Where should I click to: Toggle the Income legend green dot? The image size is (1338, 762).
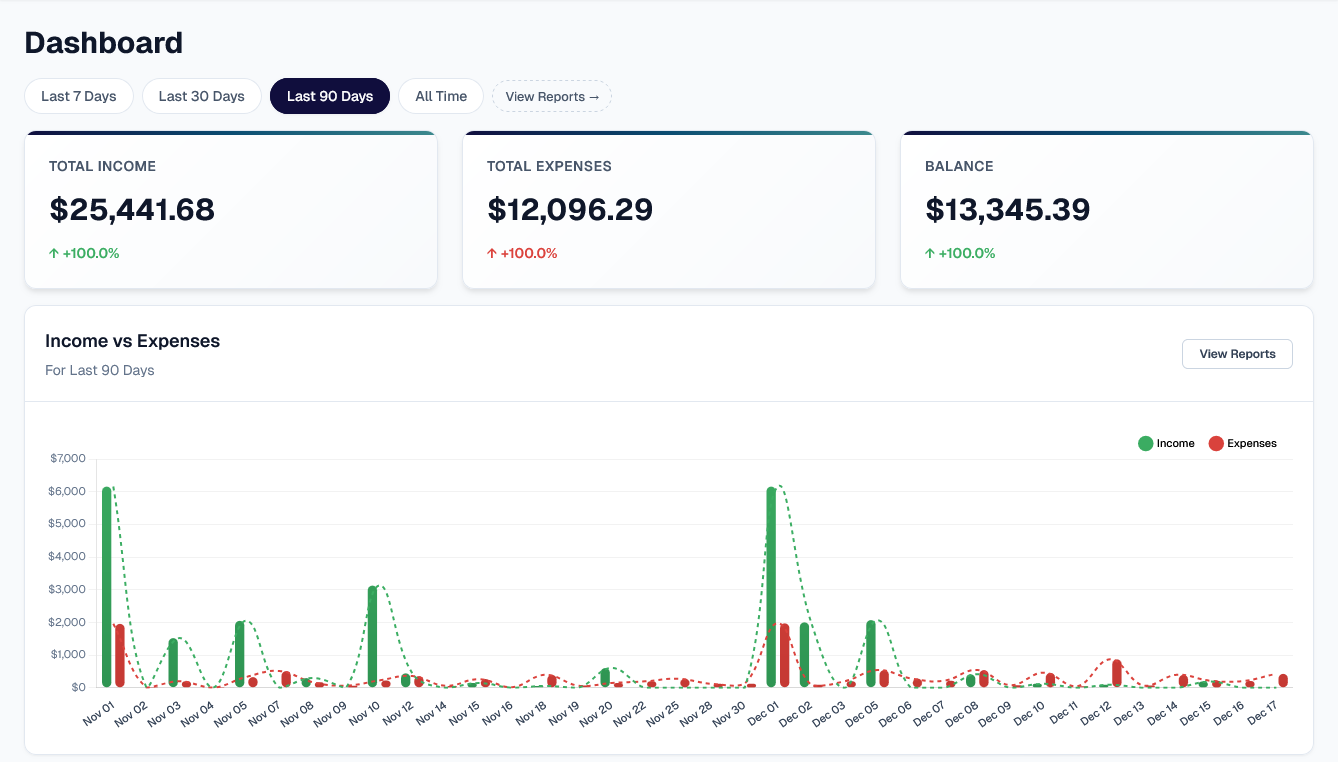1145,443
